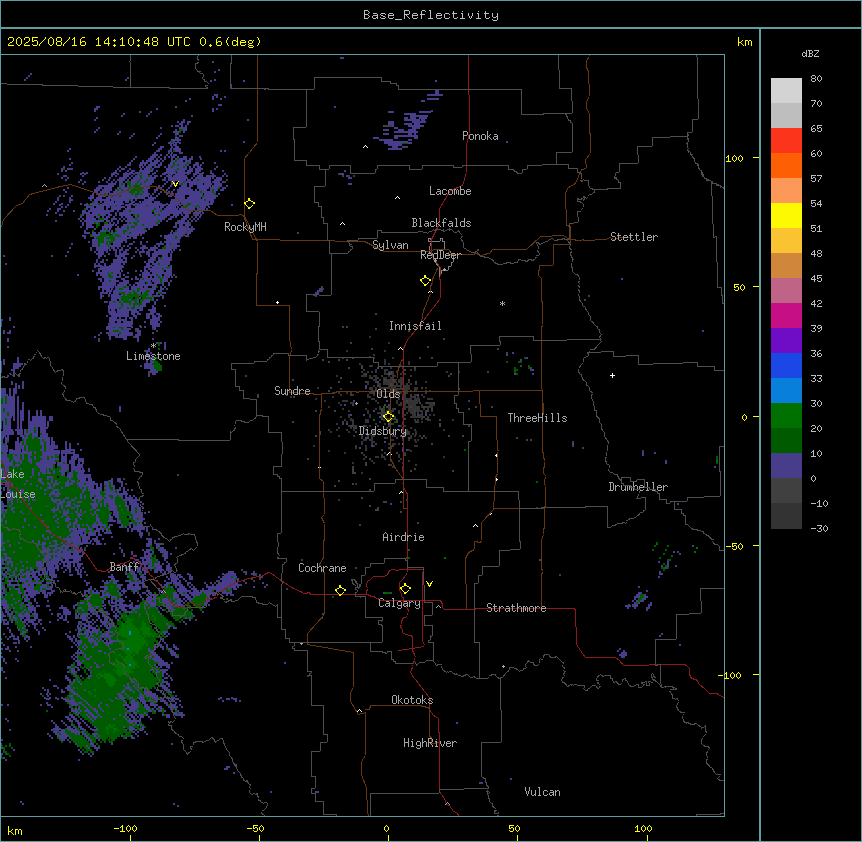Click the Stettler city label
Viewport: 862px width, 842px height.
(634, 237)
